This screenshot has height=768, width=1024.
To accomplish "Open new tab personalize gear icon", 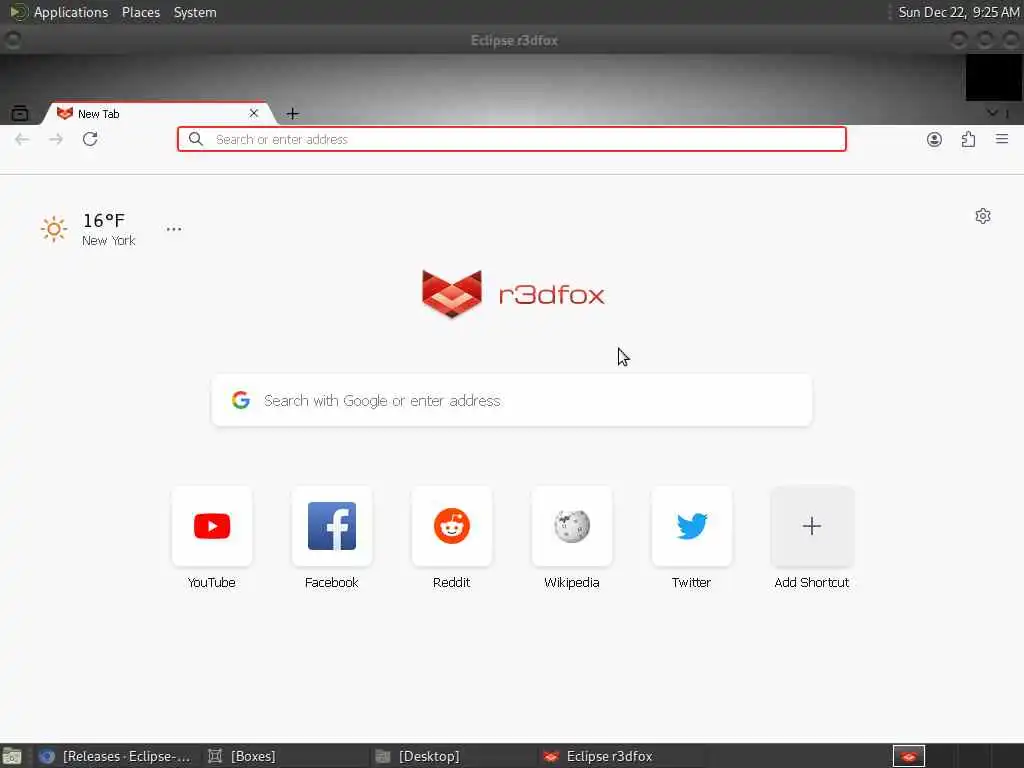I will click(x=983, y=216).
